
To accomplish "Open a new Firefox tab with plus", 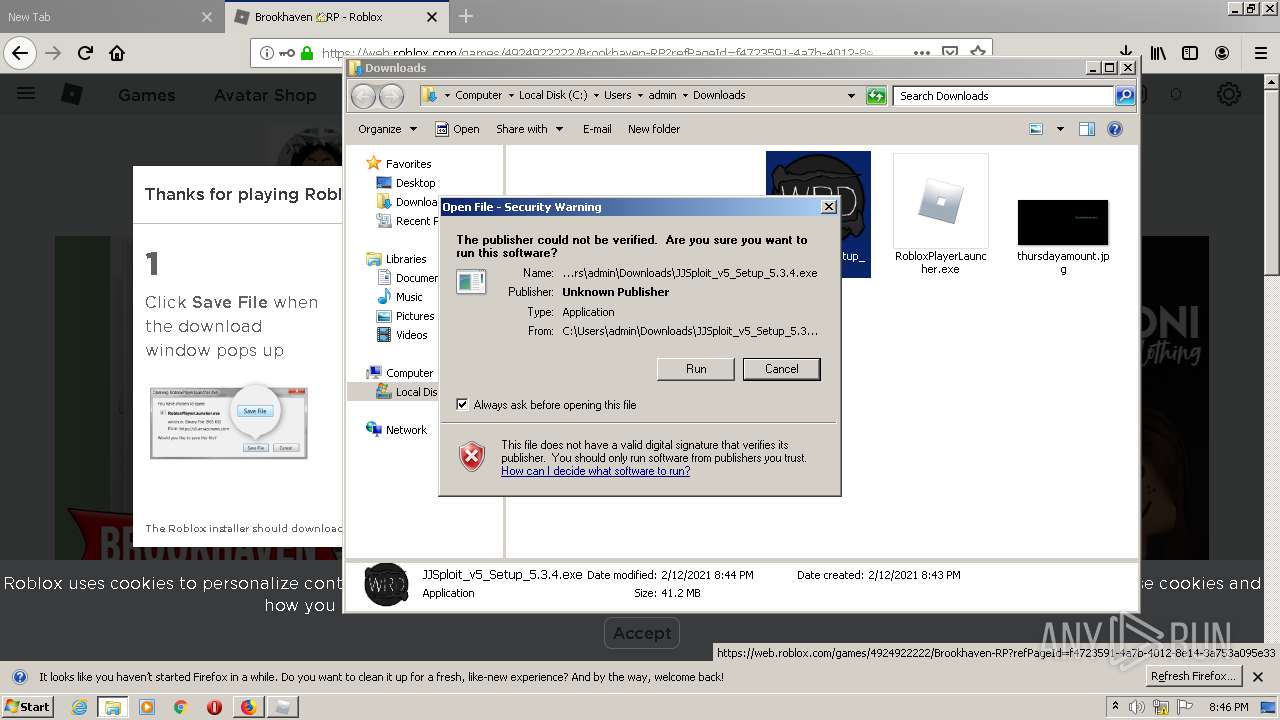I will click(x=465, y=16).
